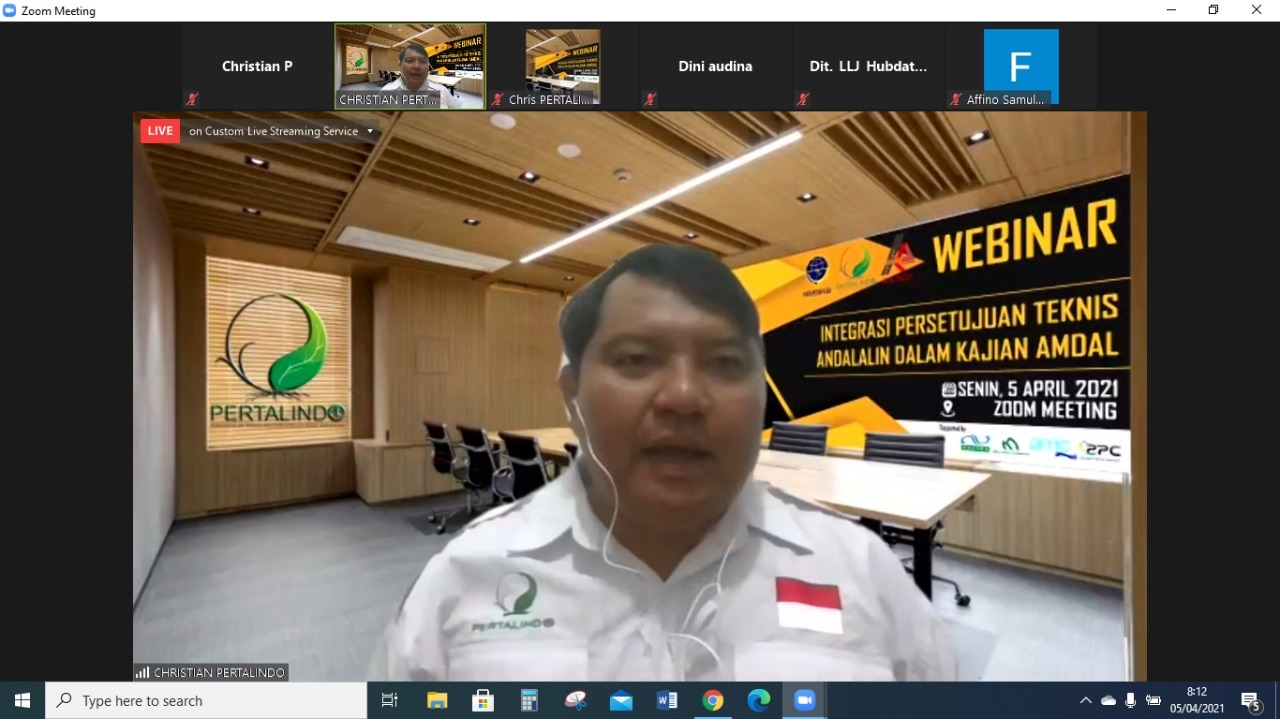Click the red LIVE indicator badge
1280x719 pixels.
click(x=160, y=131)
